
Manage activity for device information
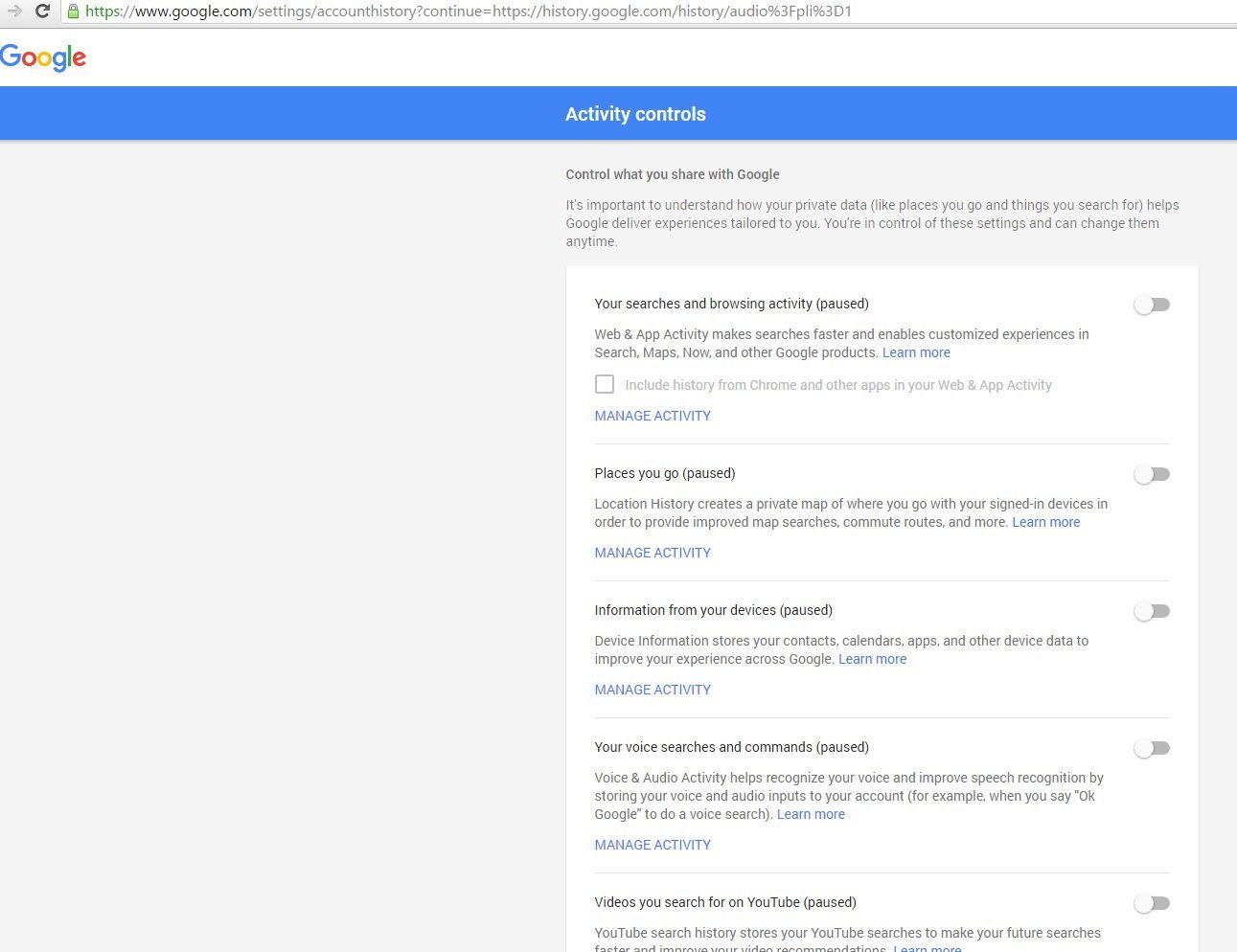point(653,690)
